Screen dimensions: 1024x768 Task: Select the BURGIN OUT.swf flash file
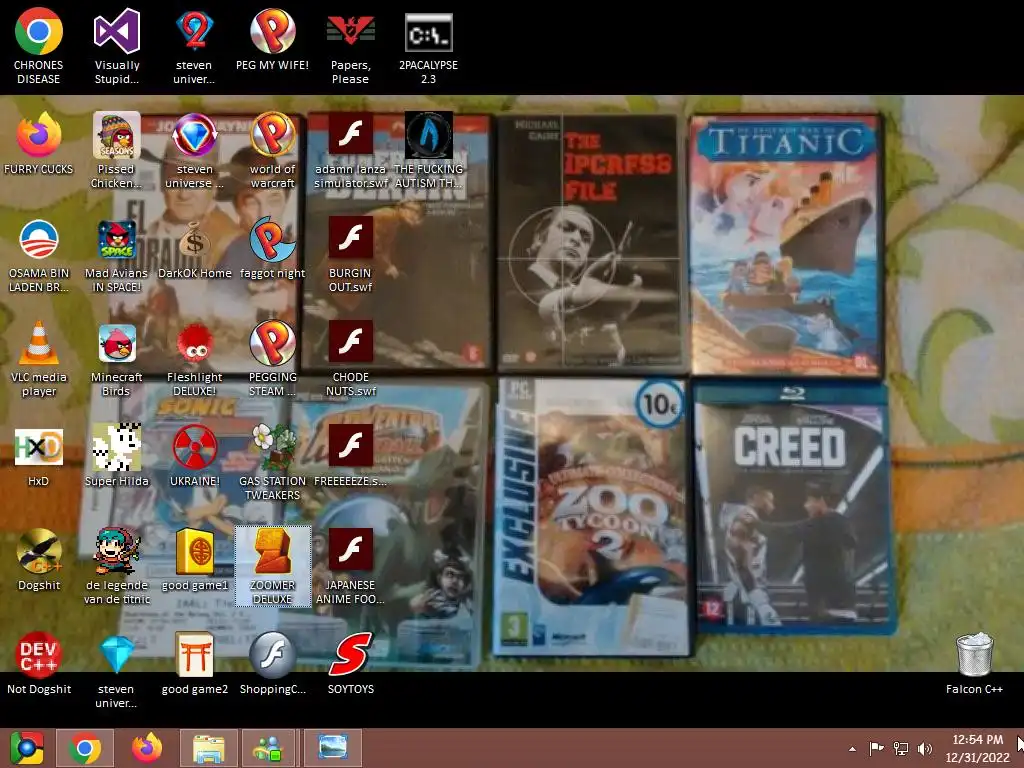[x=351, y=255]
